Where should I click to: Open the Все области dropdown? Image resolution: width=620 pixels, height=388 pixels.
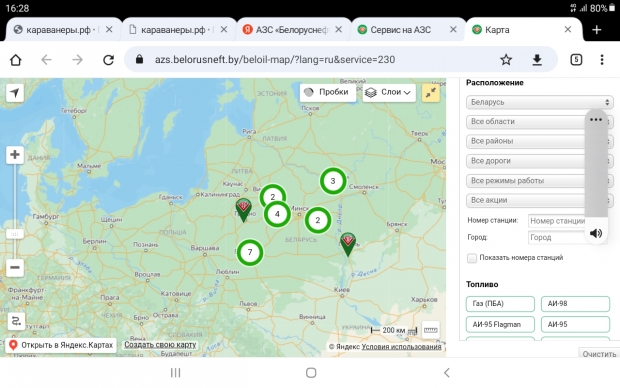(x=525, y=121)
